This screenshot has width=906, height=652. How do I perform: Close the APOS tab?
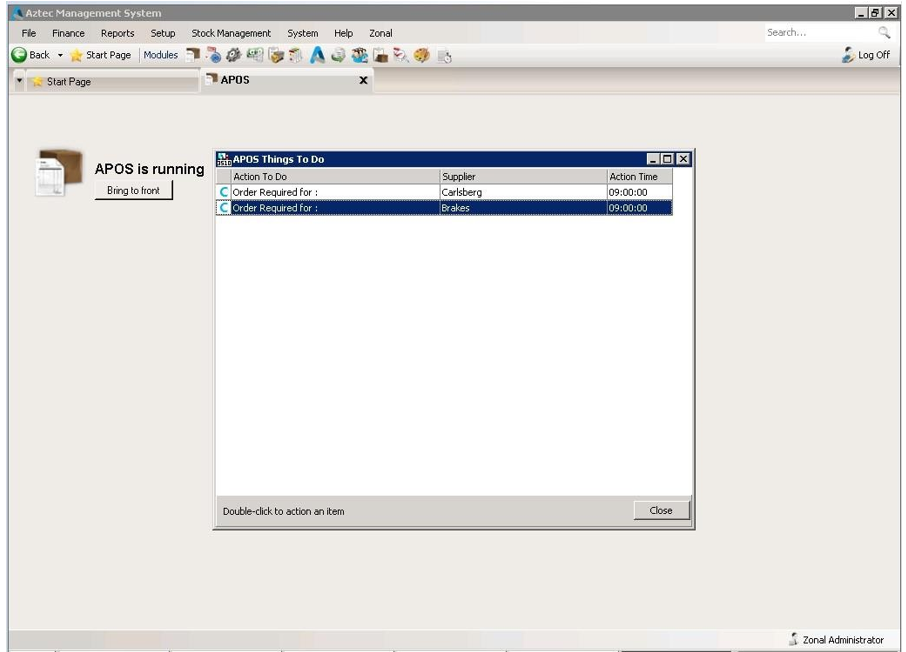(363, 80)
